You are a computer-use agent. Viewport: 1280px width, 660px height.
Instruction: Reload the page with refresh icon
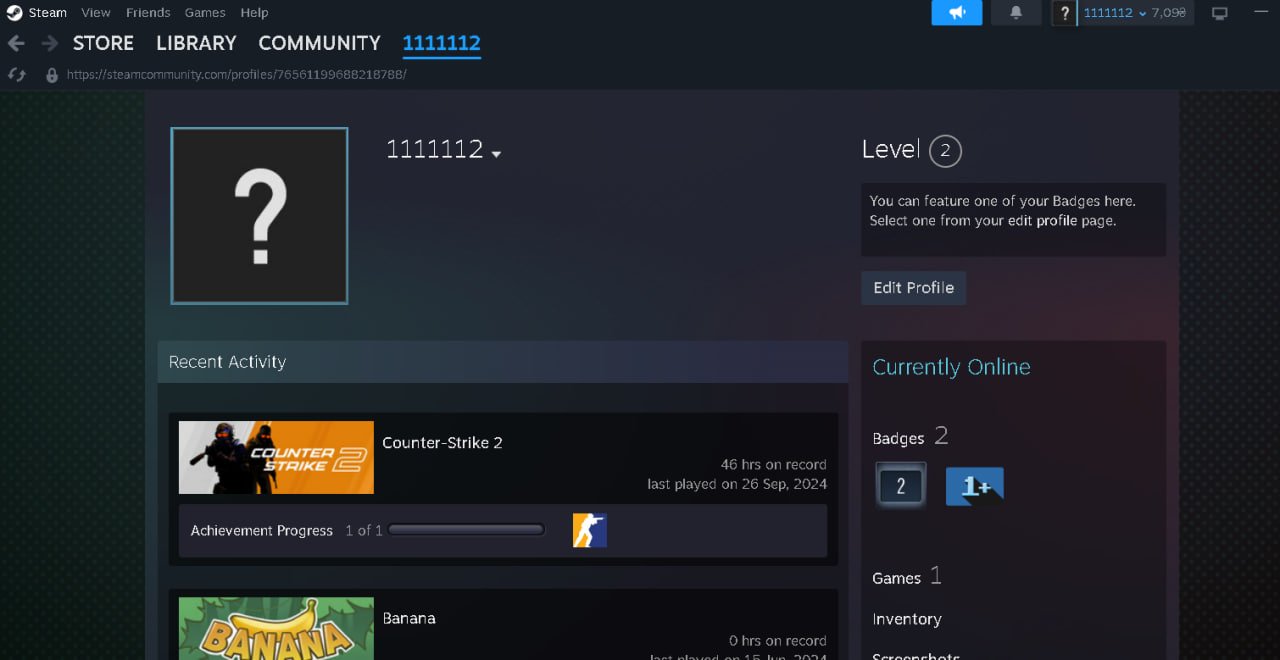point(16,74)
